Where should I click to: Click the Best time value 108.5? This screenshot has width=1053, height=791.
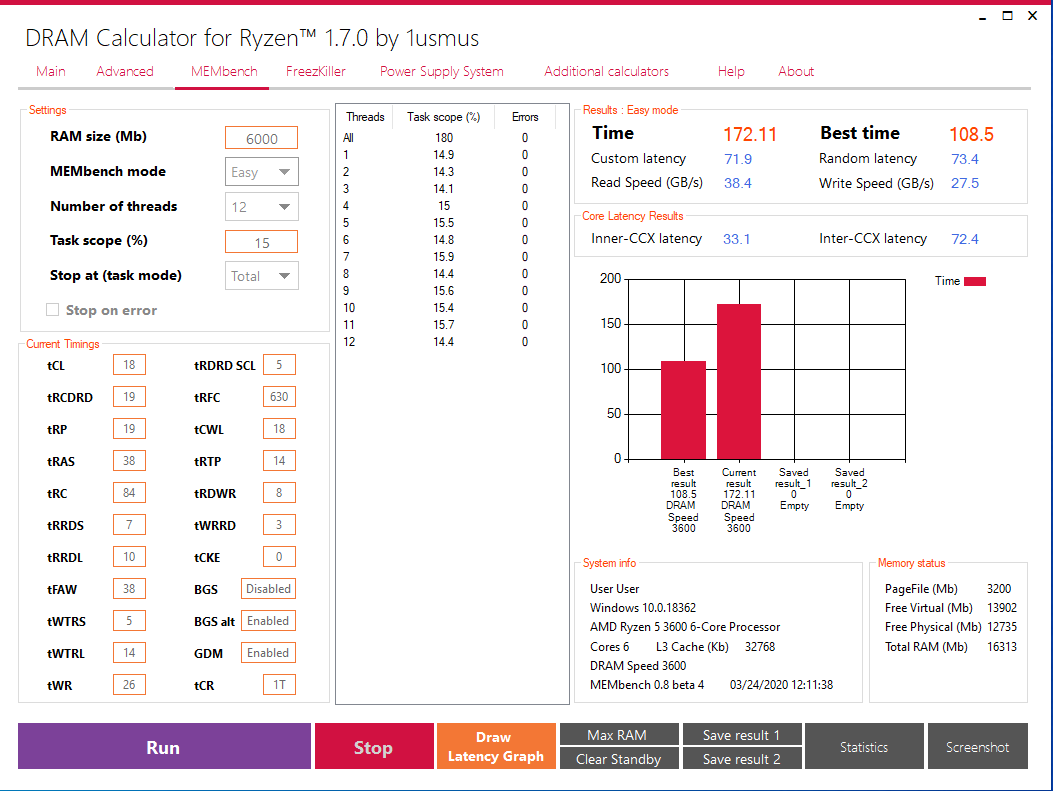pyautogui.click(x=971, y=134)
